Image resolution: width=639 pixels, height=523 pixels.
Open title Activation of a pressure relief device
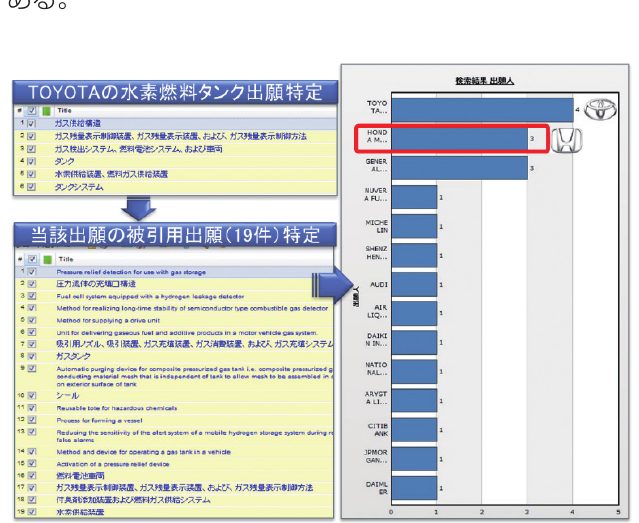[x=113, y=464]
